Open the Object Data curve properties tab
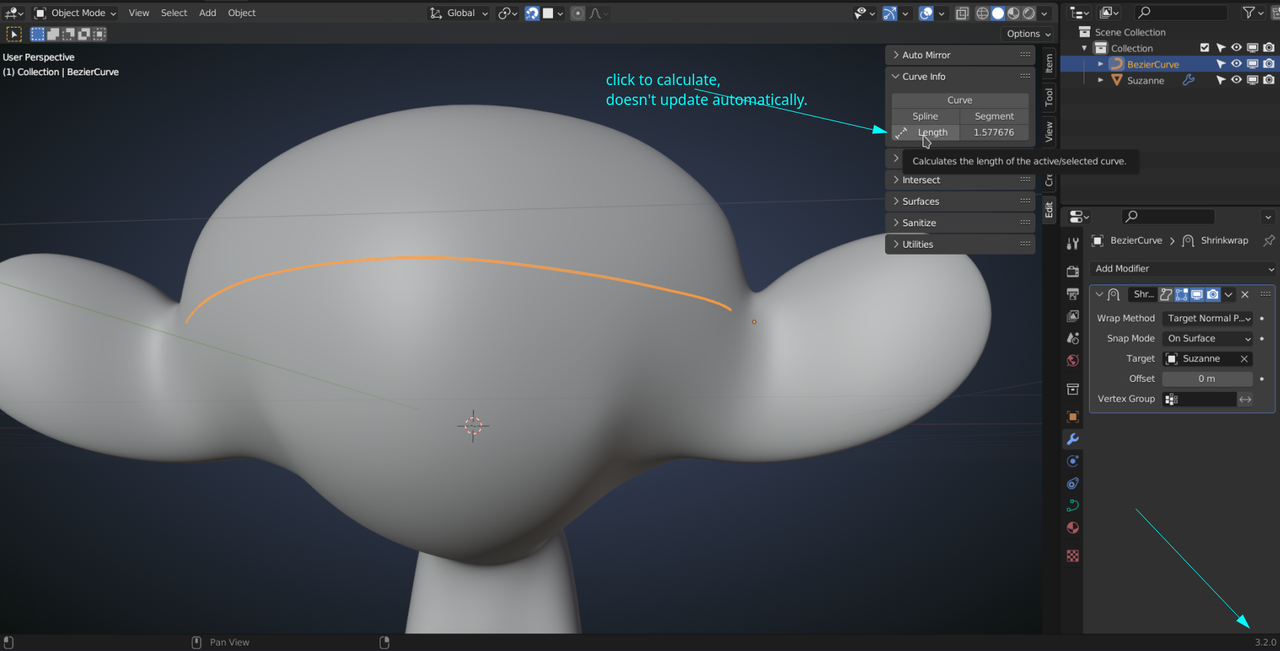1280x651 pixels. [x=1073, y=506]
